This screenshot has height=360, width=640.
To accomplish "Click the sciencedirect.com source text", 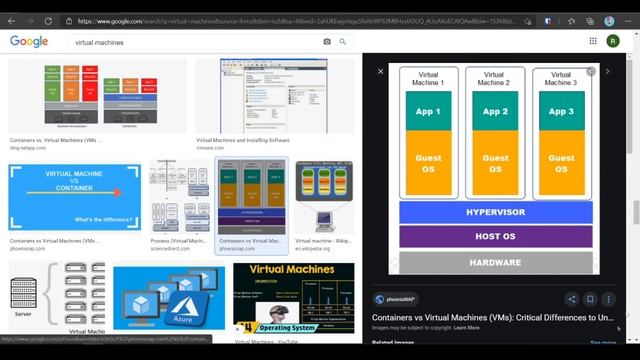I will pyautogui.click(x=170, y=248).
